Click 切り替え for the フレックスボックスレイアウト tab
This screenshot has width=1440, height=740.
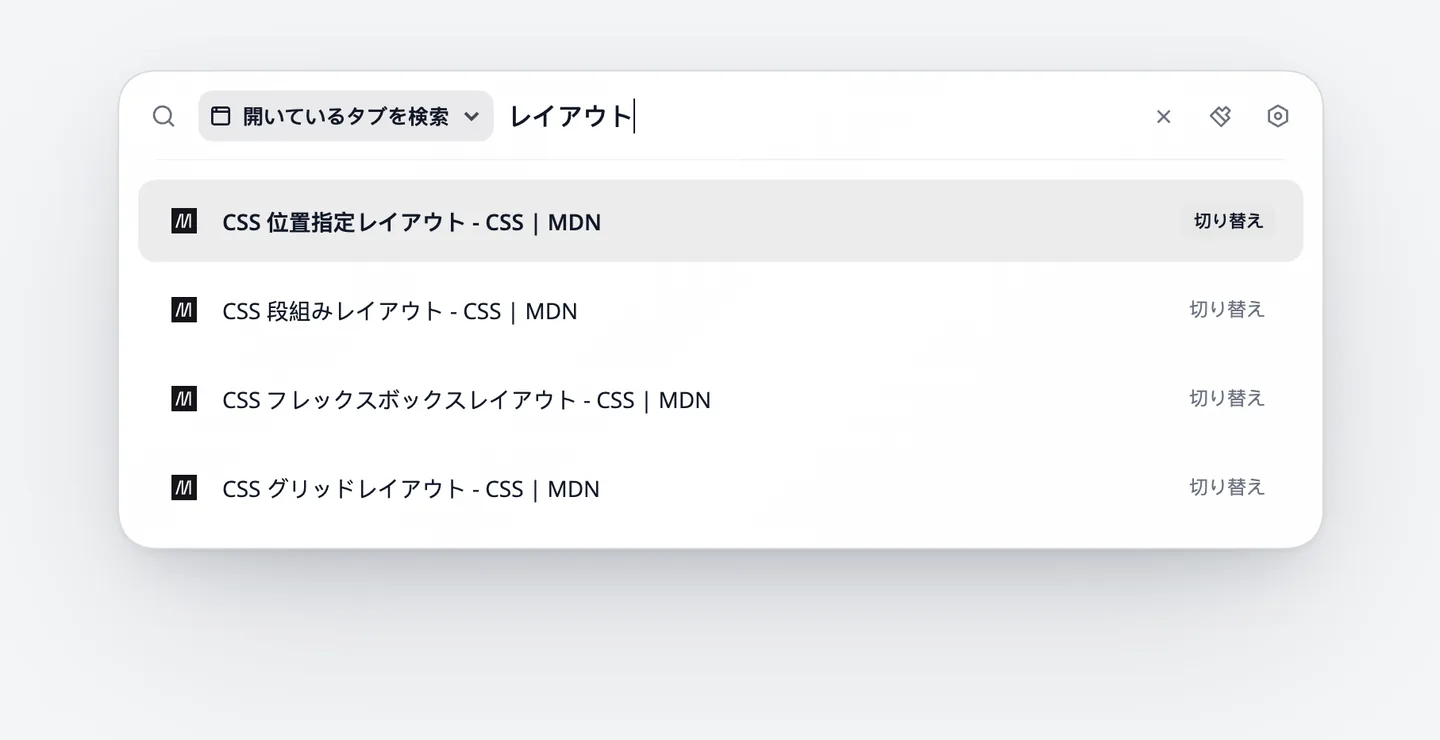(x=1227, y=398)
